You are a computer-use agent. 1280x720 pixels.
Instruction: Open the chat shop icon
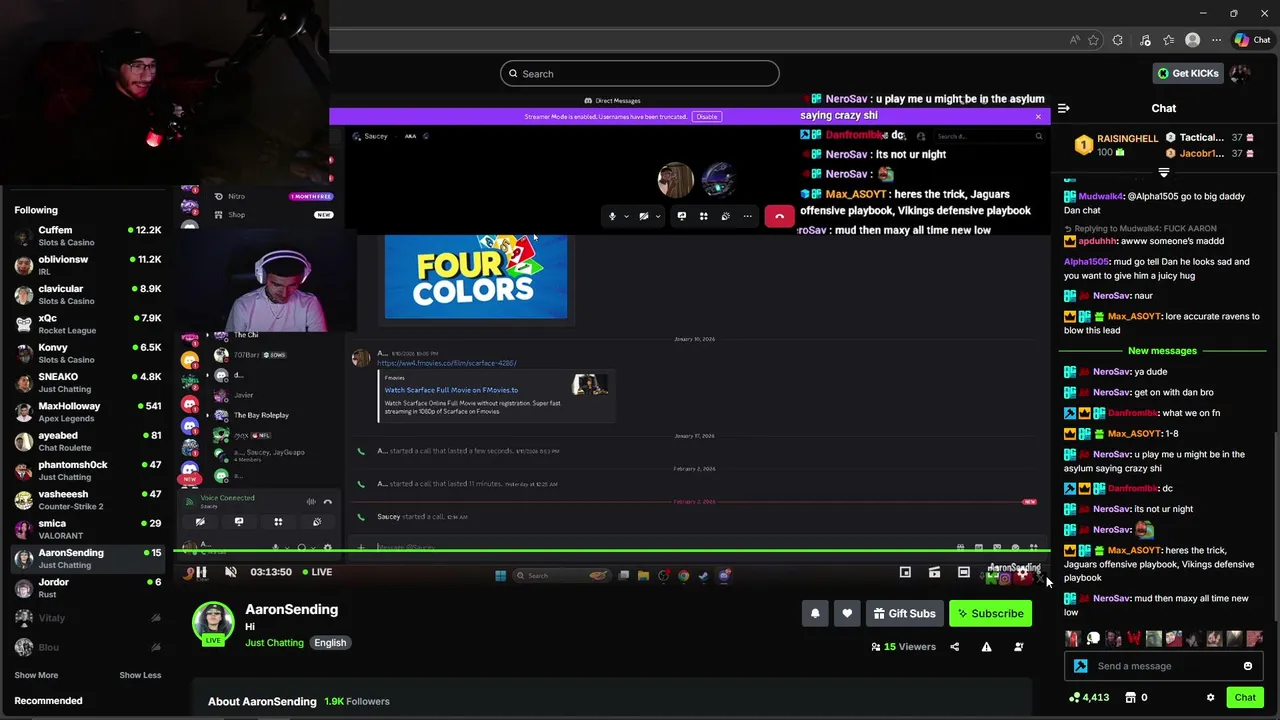pos(1130,698)
